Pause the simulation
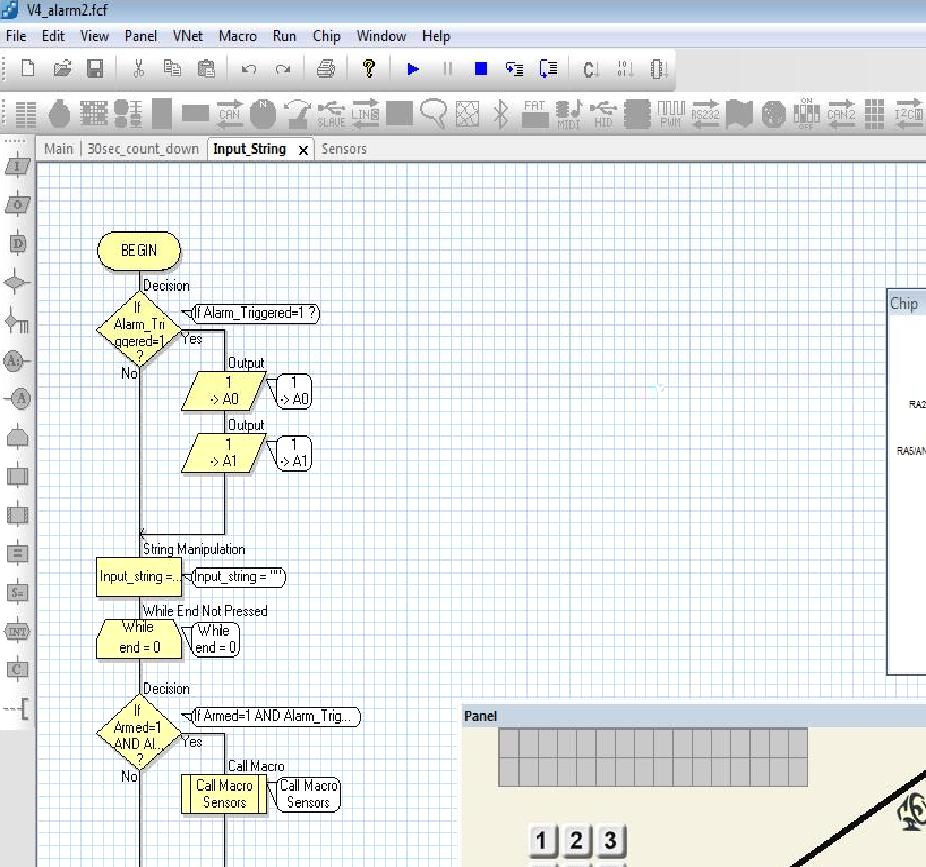The width and height of the screenshot is (926, 867). 448,69
